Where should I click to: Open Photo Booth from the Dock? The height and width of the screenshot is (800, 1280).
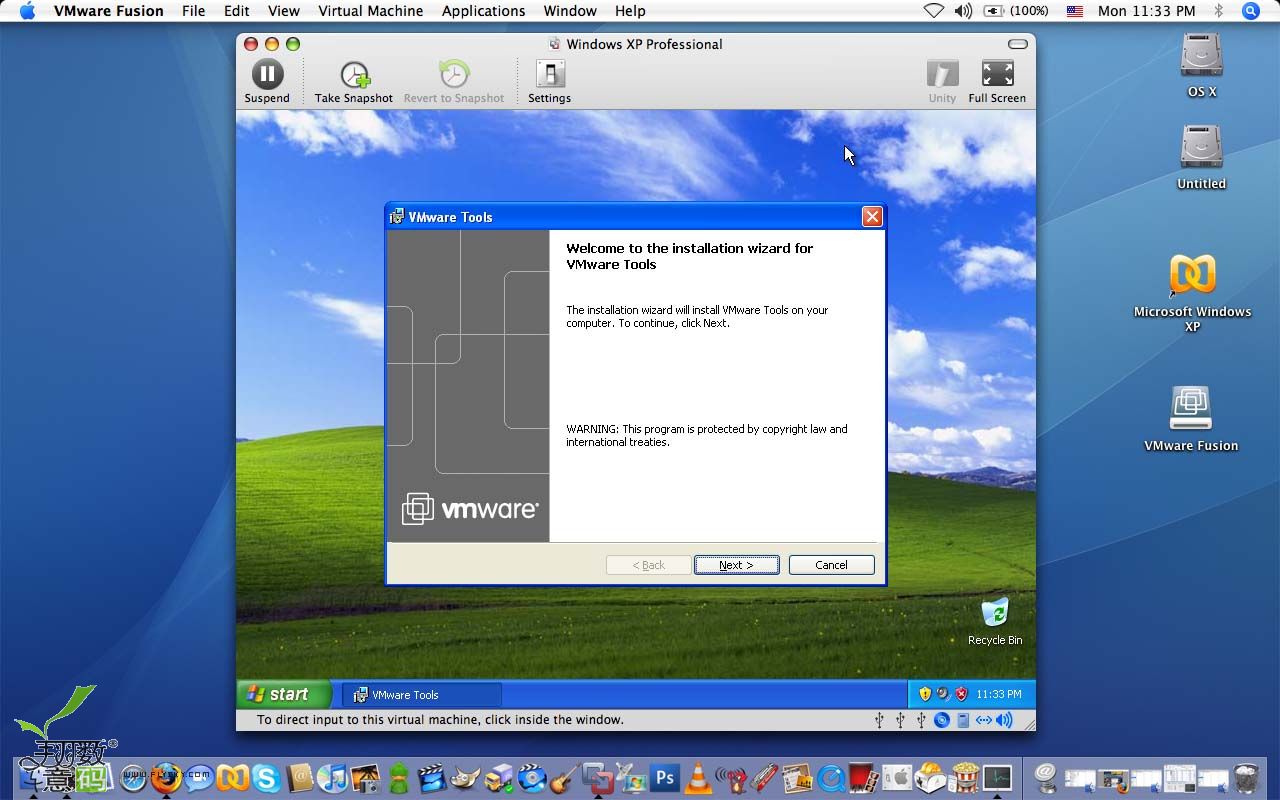[863, 777]
